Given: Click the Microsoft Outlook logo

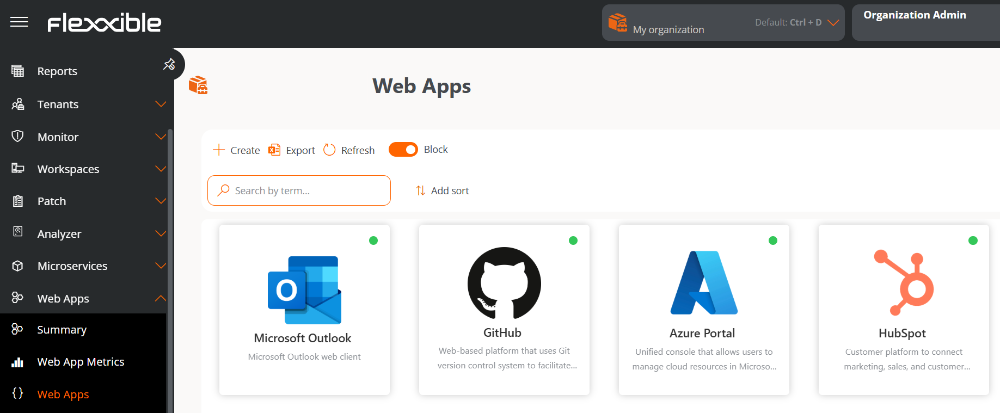Looking at the screenshot, I should [x=304, y=290].
